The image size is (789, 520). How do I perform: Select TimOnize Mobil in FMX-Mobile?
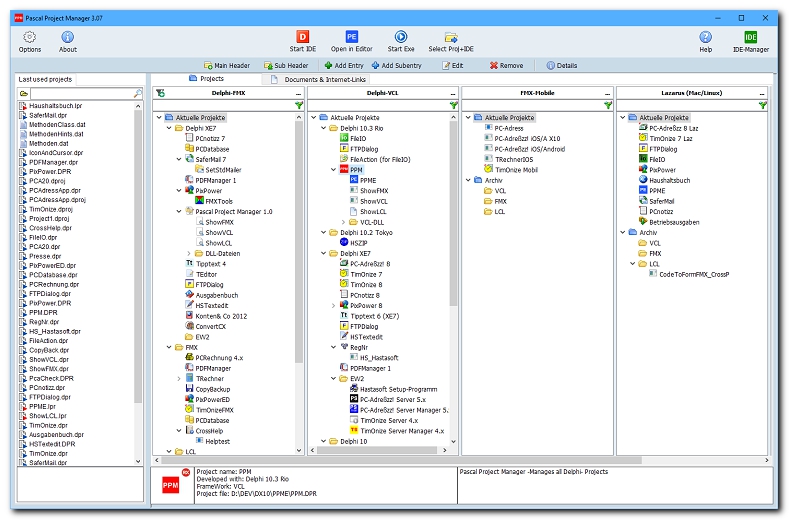[x=516, y=170]
